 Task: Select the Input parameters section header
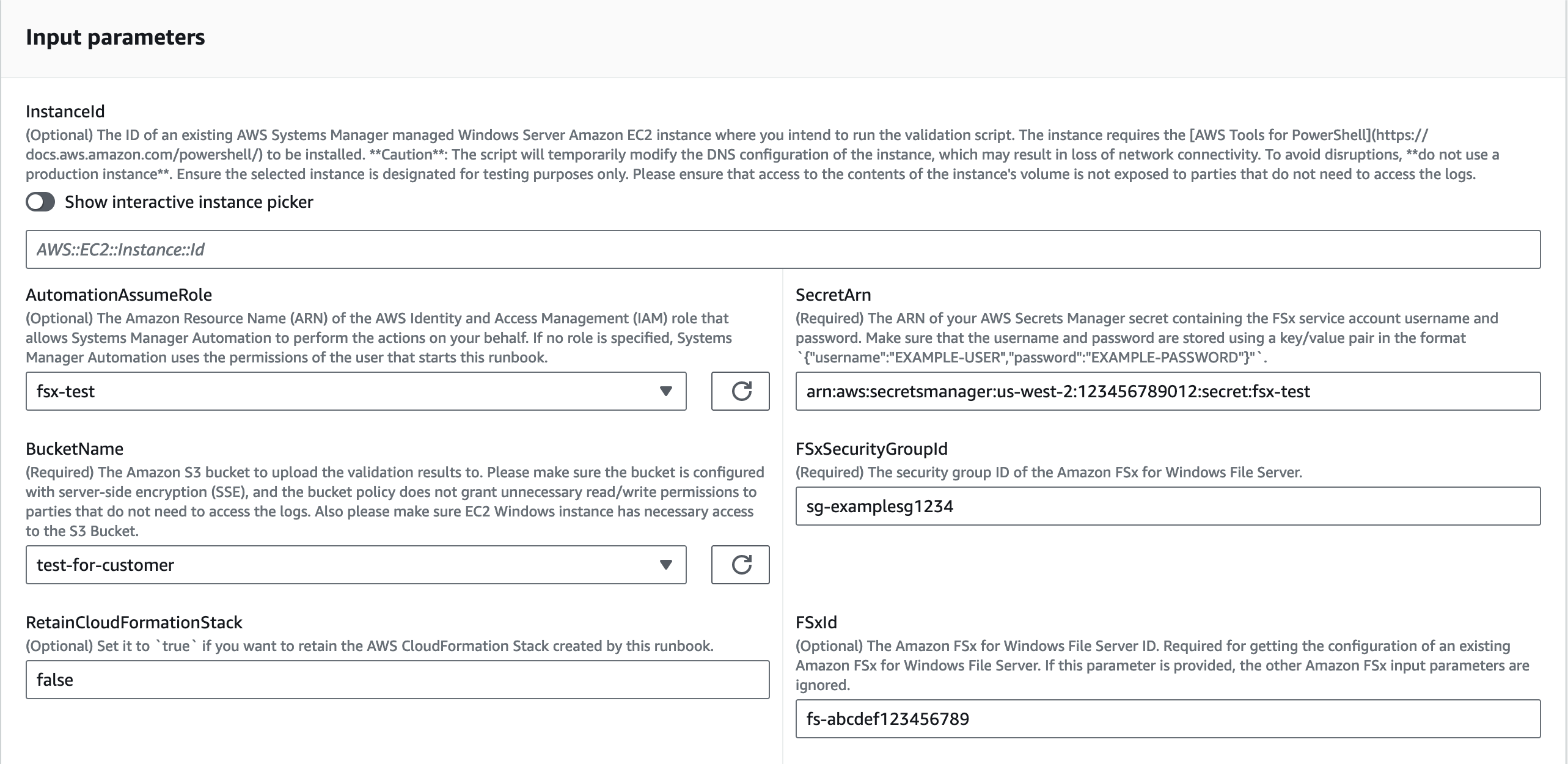pos(115,37)
